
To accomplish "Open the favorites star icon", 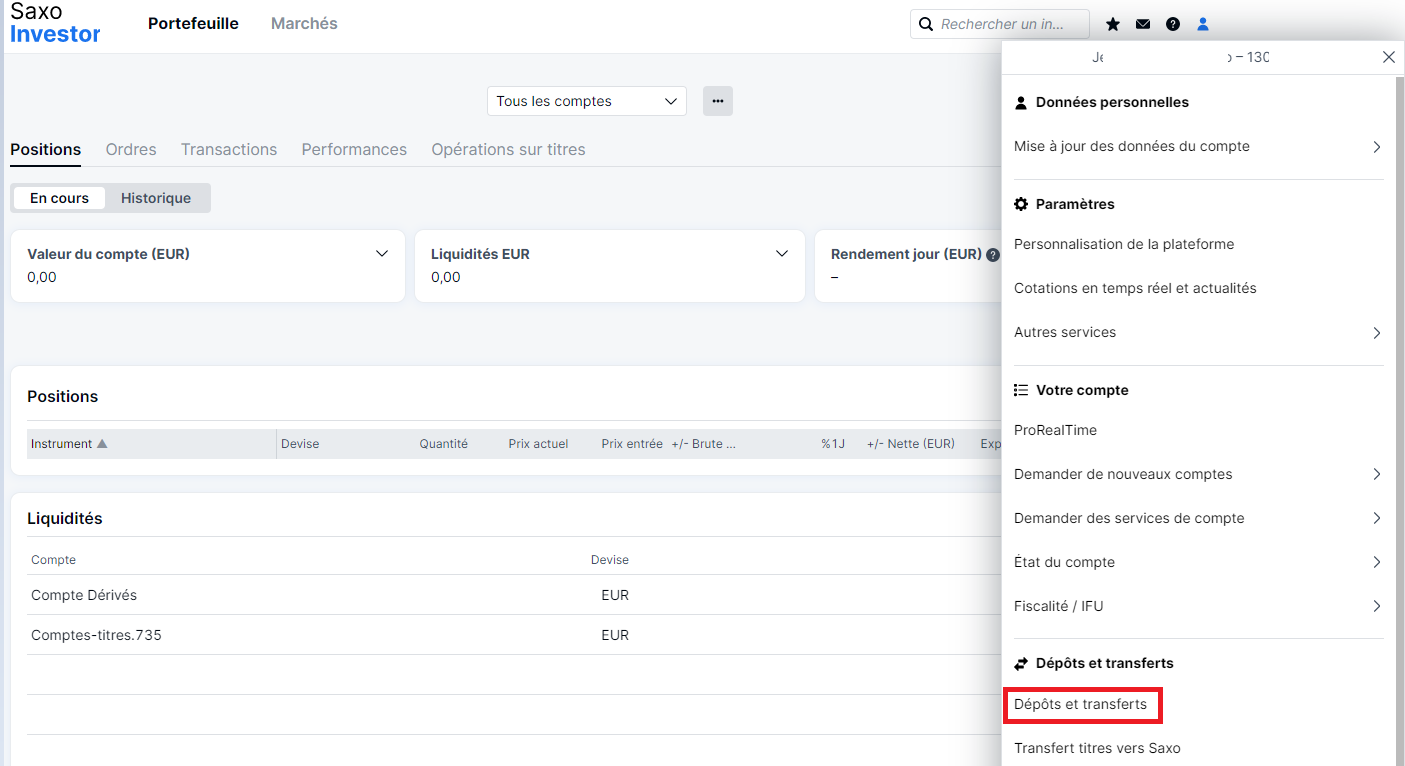I will click(x=1113, y=24).
